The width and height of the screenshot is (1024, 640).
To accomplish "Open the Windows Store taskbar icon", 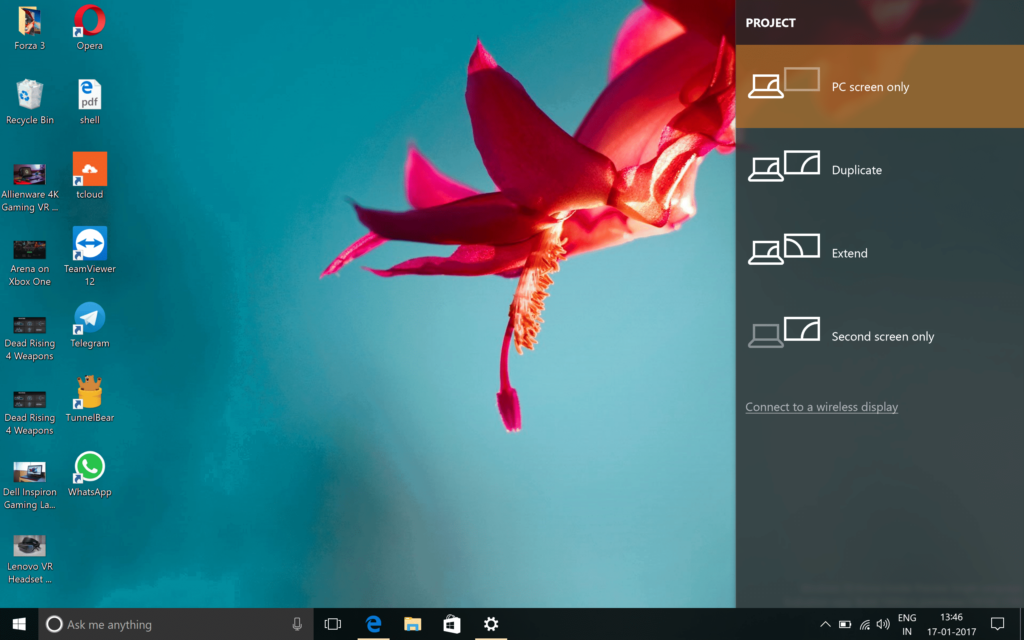I will 451,624.
